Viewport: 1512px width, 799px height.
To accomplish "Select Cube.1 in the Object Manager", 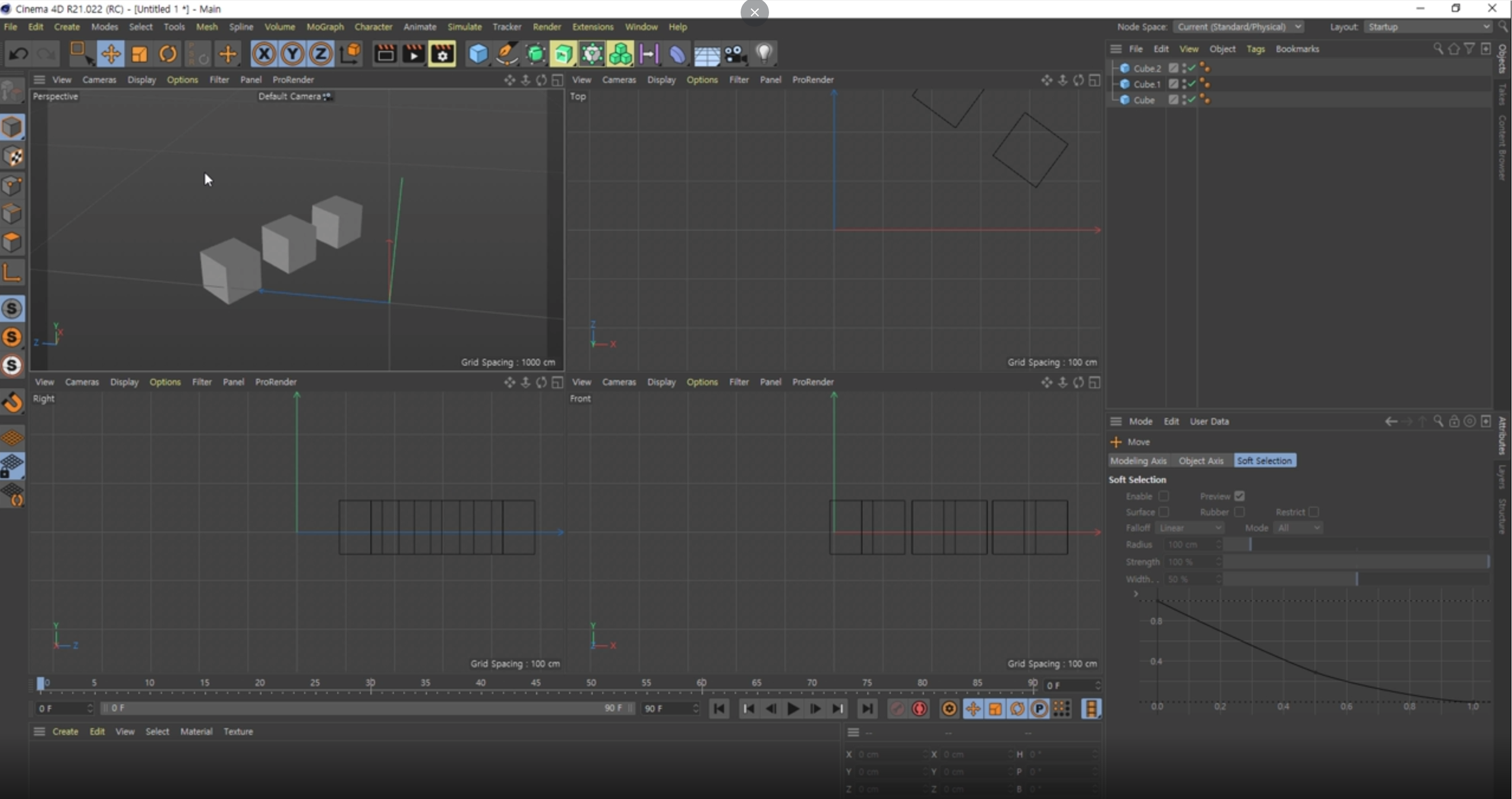I will pyautogui.click(x=1146, y=84).
